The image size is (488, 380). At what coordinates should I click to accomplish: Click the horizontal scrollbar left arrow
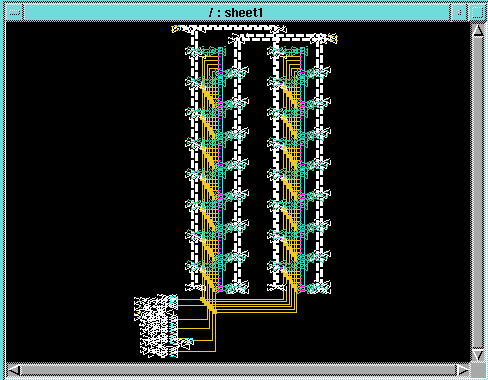tap(14, 370)
